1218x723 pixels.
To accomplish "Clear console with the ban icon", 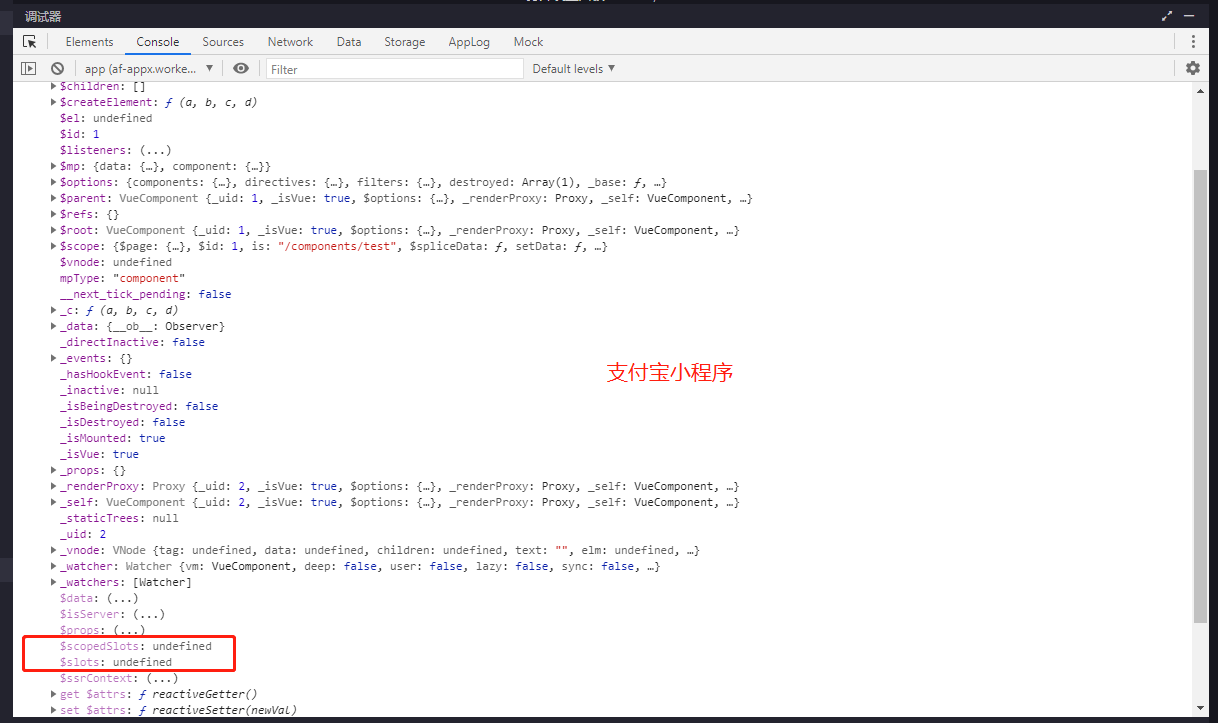I will (58, 68).
